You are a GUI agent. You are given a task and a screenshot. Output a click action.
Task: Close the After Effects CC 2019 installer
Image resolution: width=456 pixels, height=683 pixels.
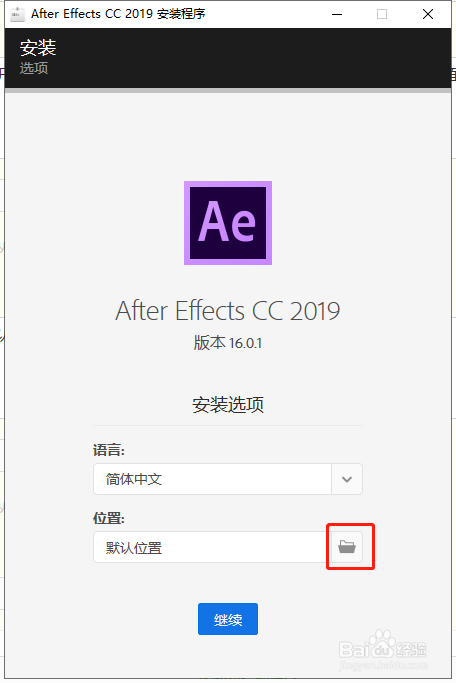pyautogui.click(x=428, y=14)
